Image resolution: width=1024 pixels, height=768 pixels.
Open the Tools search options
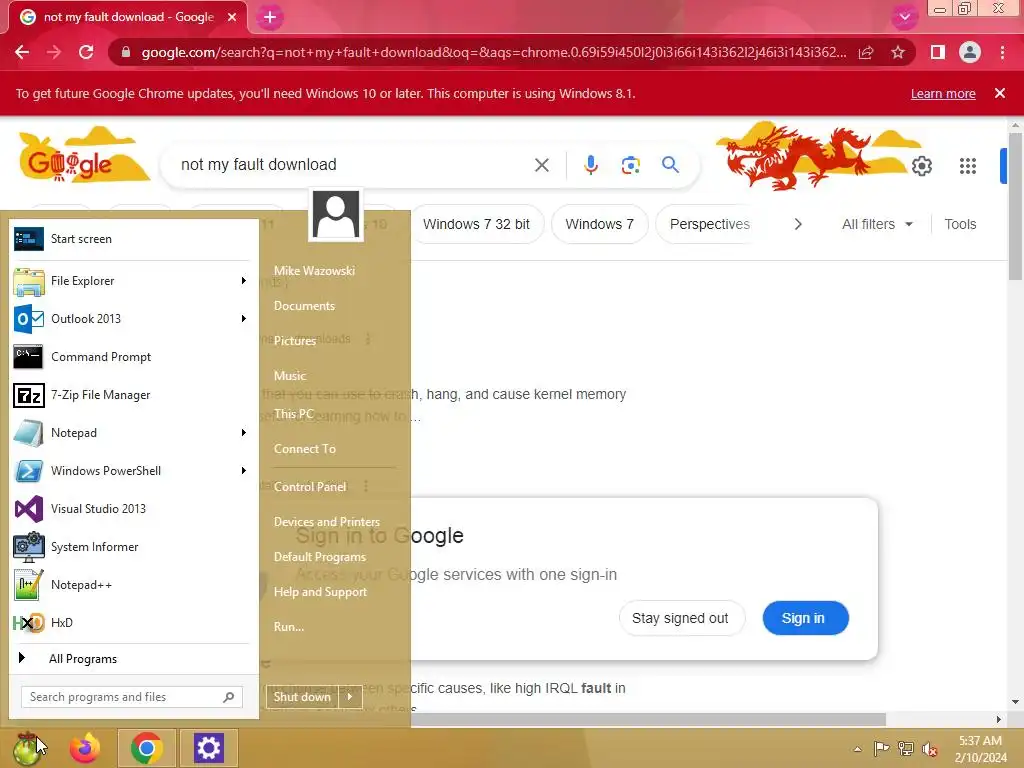click(x=960, y=225)
